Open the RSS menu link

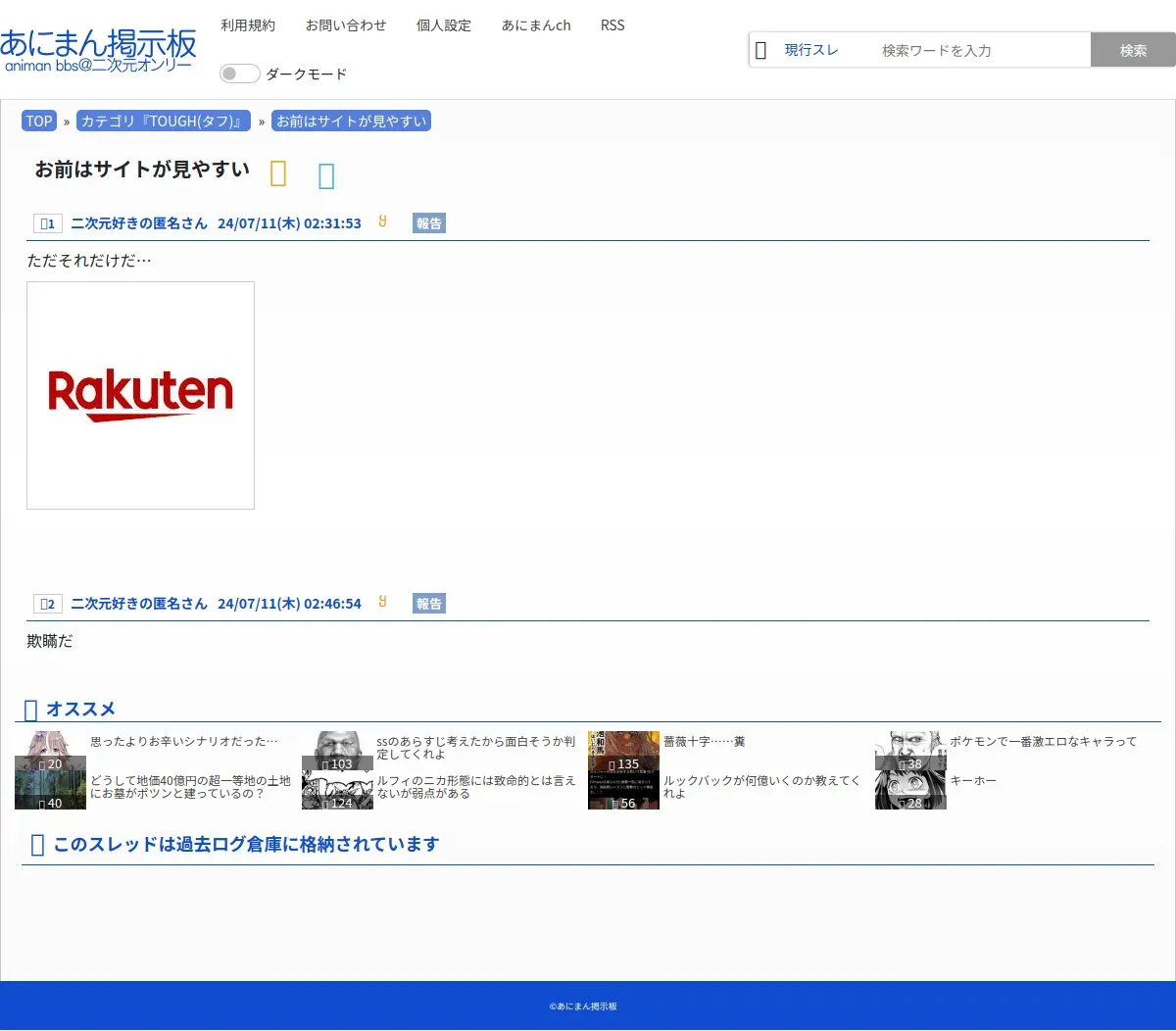[612, 25]
